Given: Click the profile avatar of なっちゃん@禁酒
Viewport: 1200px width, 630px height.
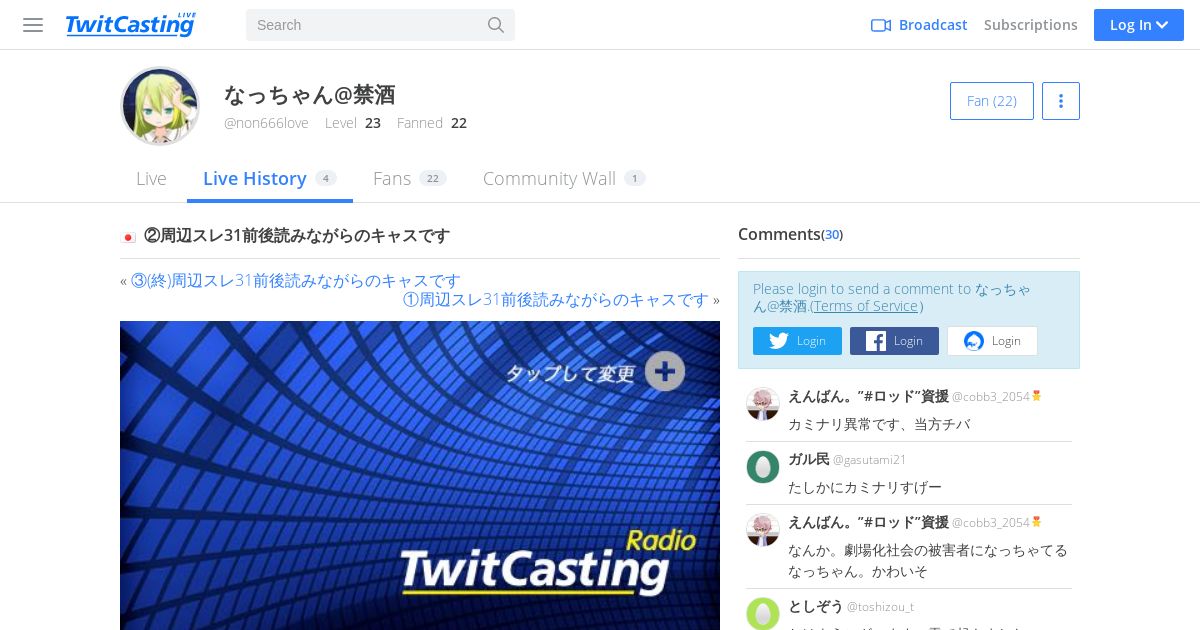Looking at the screenshot, I should tap(160, 106).
